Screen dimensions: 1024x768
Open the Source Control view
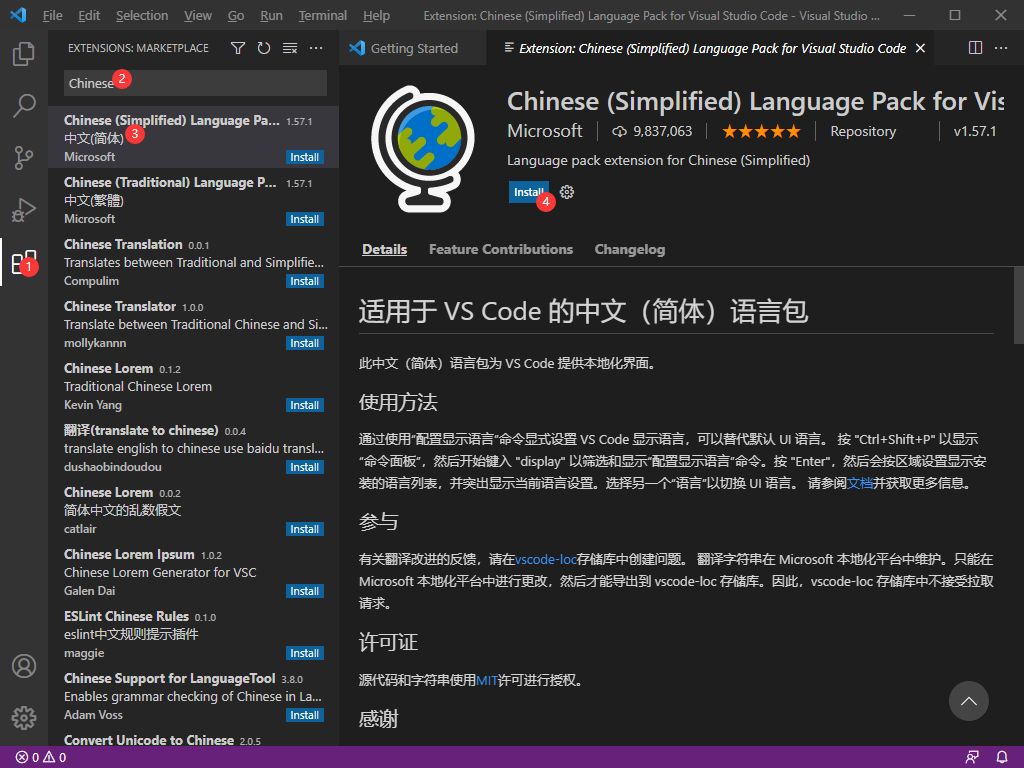point(24,157)
